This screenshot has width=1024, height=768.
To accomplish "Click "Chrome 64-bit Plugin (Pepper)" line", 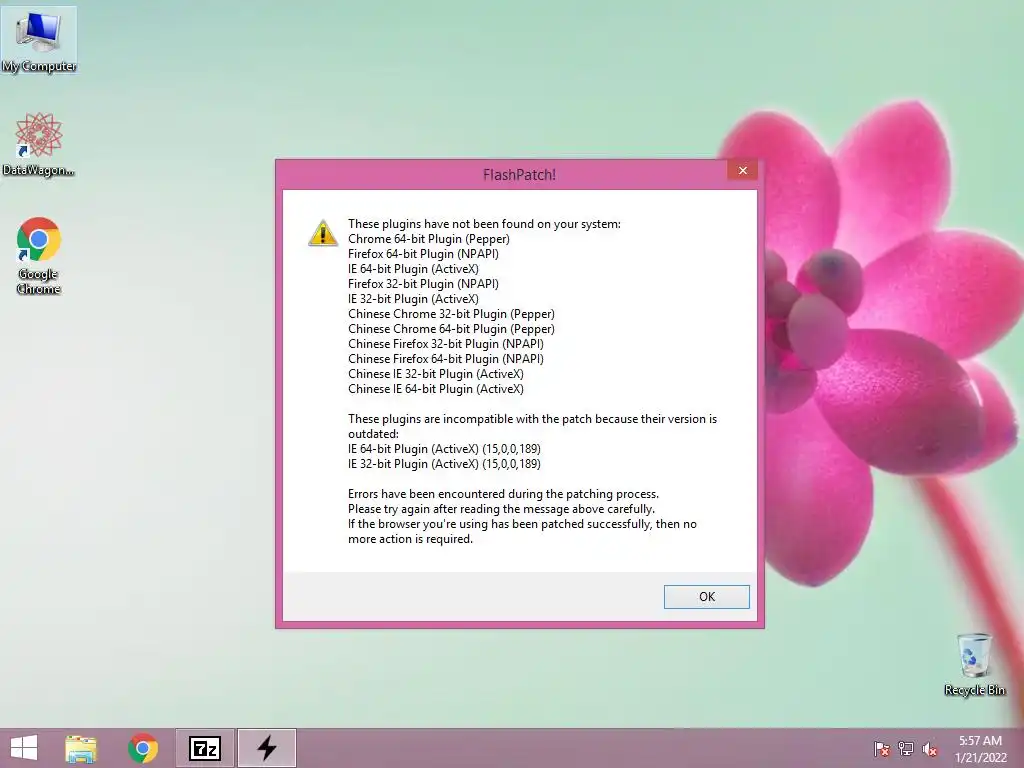I will pos(428,239).
